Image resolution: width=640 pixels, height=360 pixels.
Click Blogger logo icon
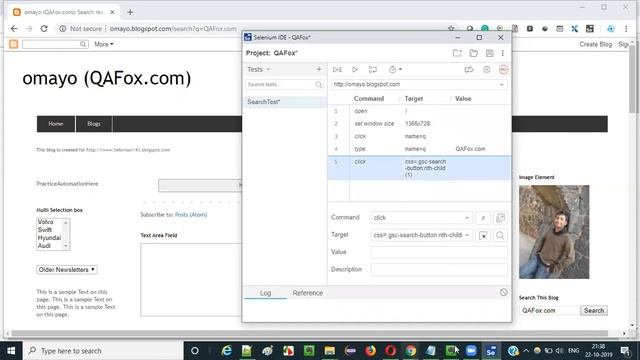click(13, 44)
